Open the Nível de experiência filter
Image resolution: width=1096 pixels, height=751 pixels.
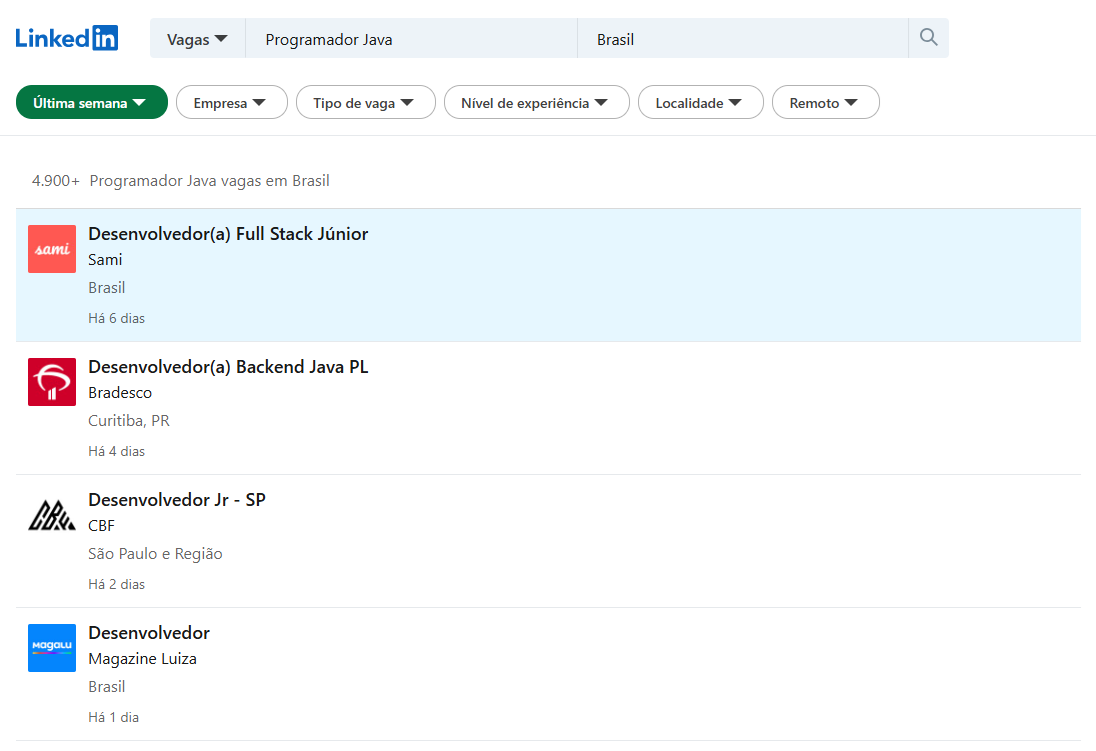536,103
